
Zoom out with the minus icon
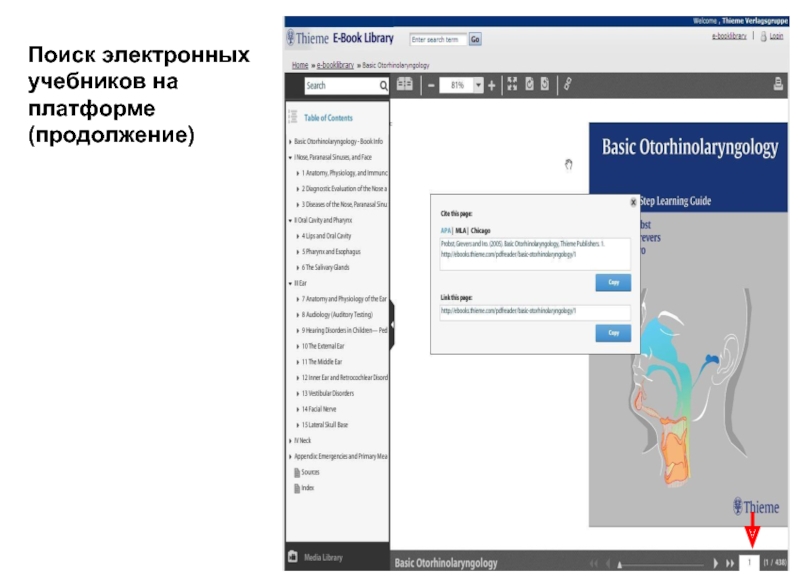coord(431,86)
